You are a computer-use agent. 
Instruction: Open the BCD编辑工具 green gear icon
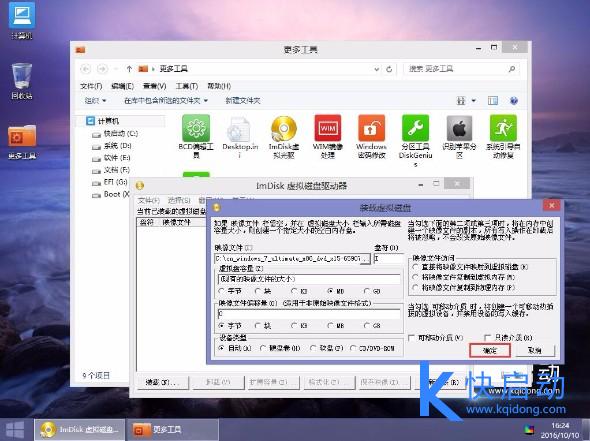(x=196, y=129)
